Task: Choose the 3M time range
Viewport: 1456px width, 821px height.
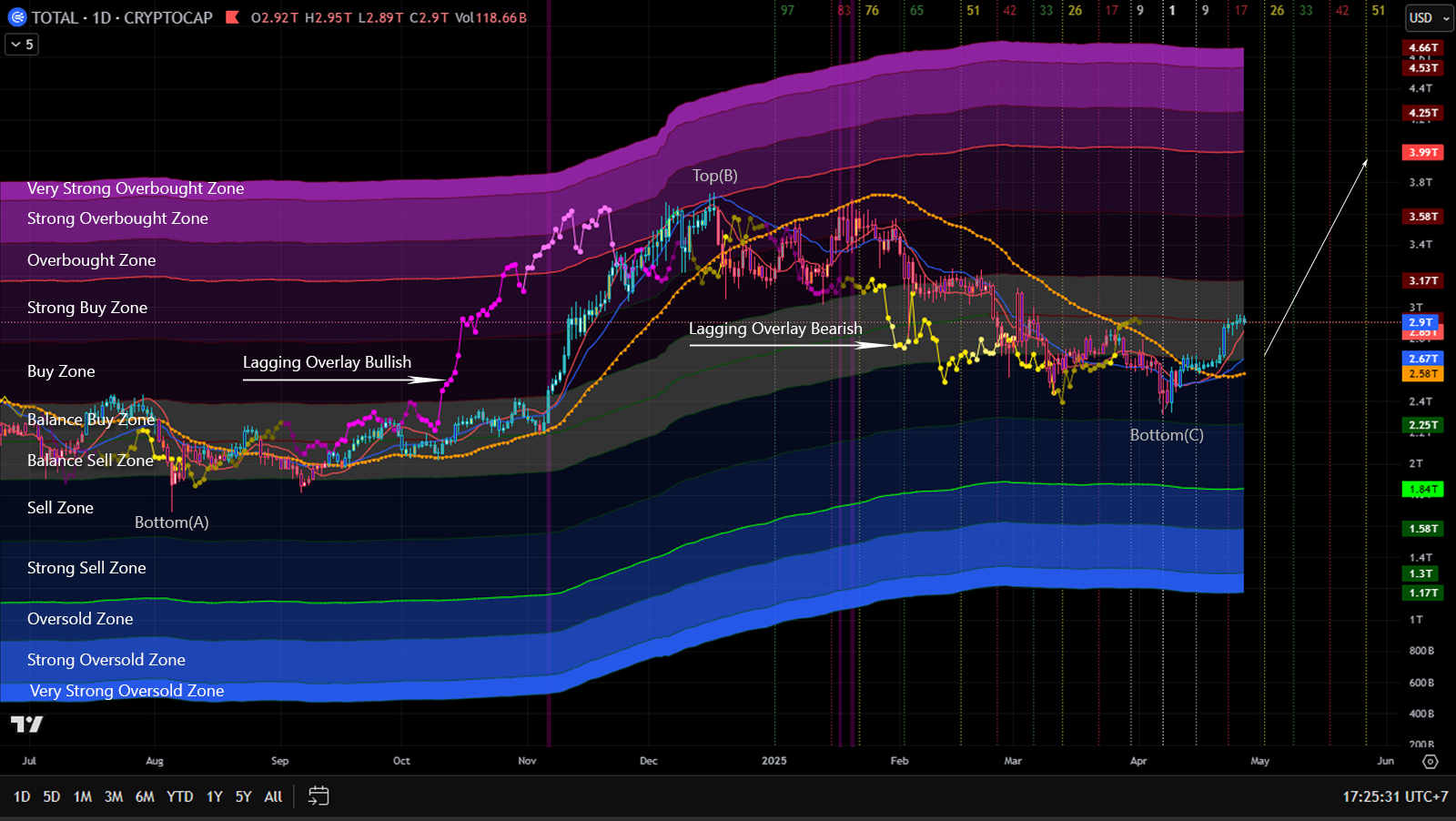Action: 114,796
